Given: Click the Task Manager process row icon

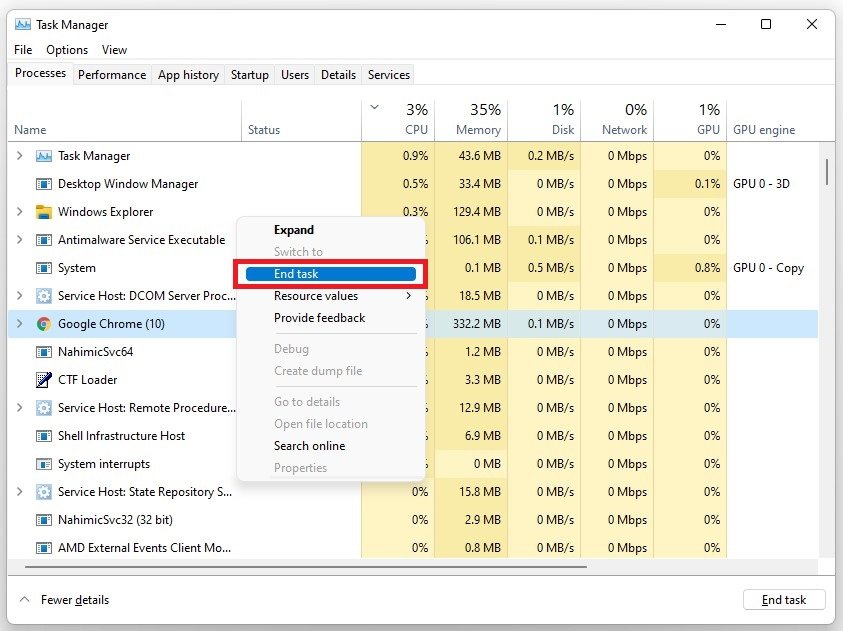Looking at the screenshot, I should pyautogui.click(x=44, y=156).
